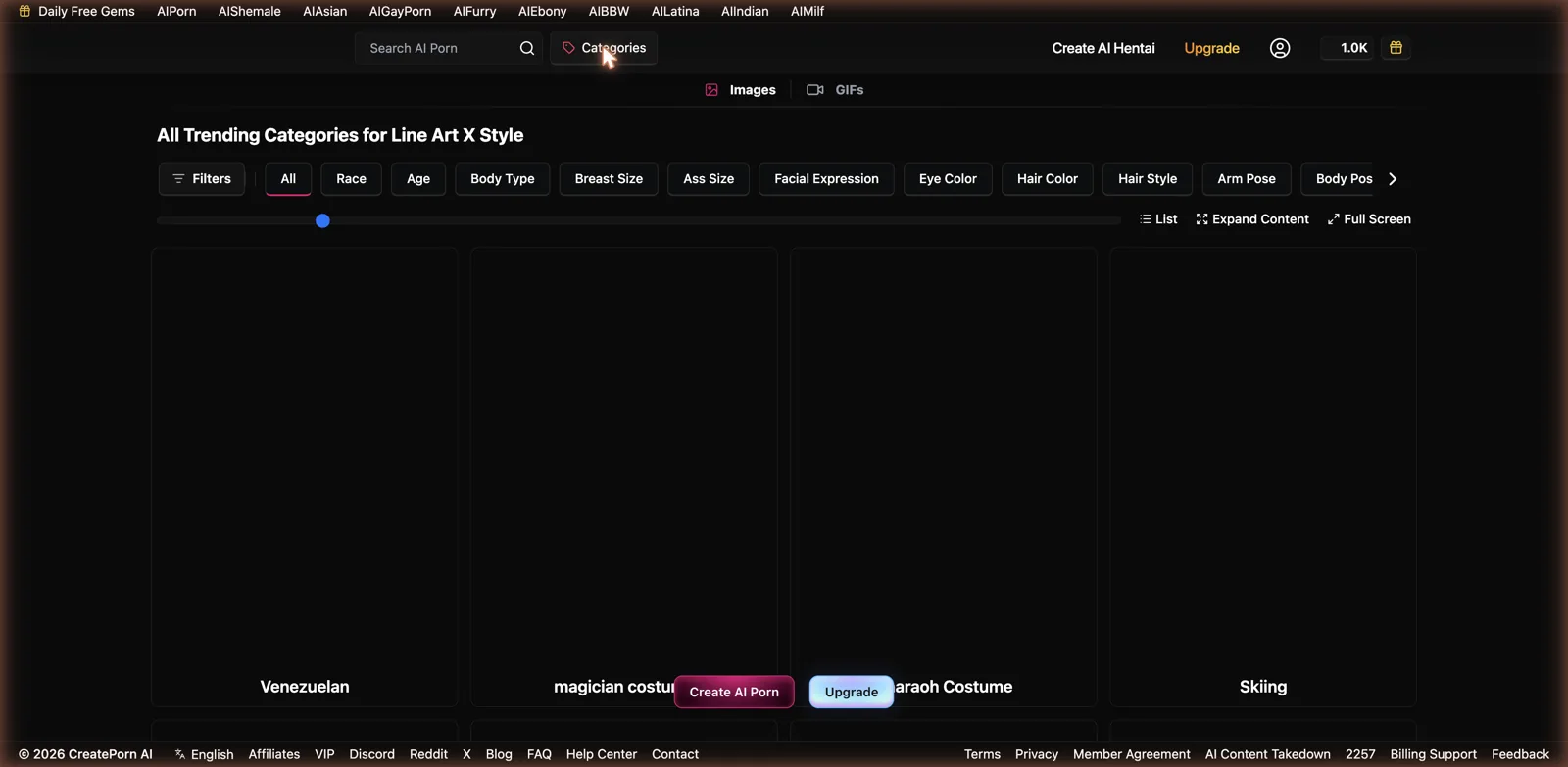Click the List view icon
Screen dimensions: 1568x767
(x=1146, y=219)
